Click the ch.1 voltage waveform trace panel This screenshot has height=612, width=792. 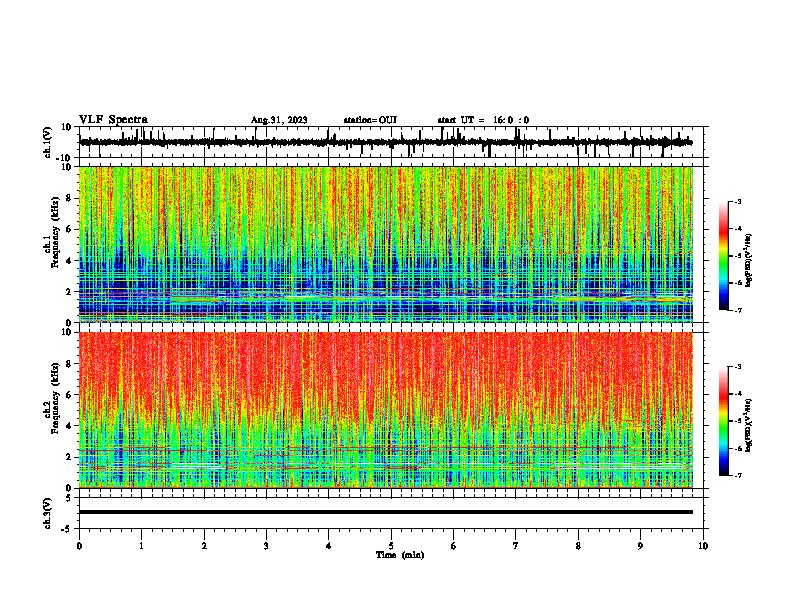point(391,142)
